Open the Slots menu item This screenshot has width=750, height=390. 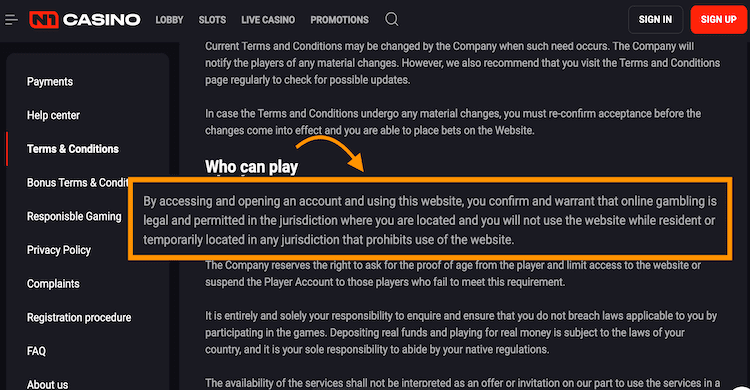pos(212,20)
